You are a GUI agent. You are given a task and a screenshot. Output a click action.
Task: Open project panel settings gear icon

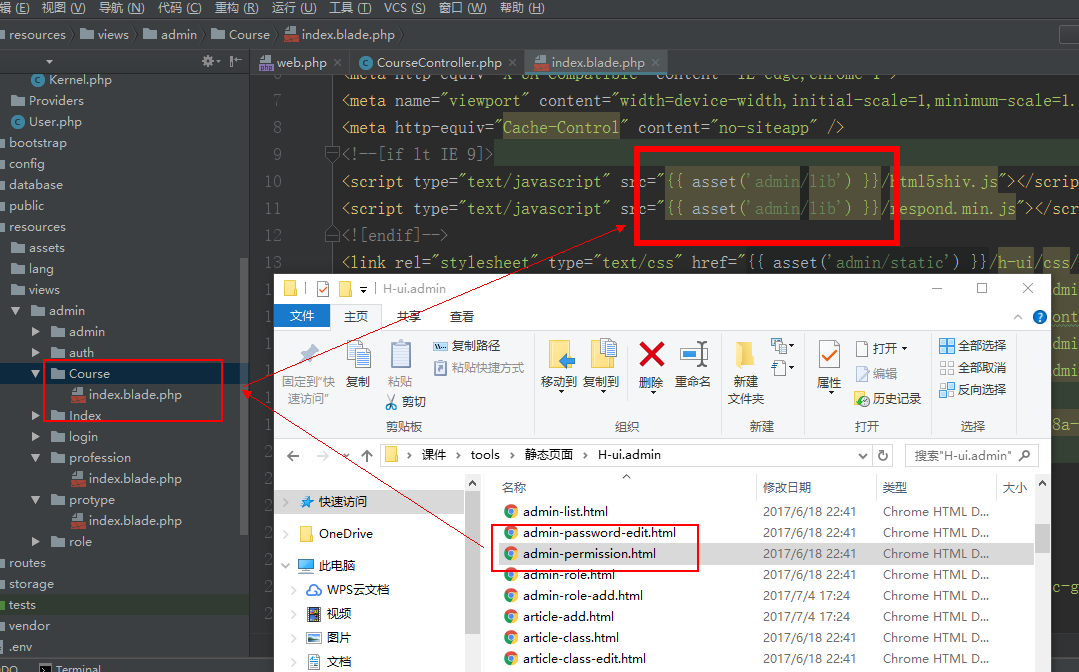[x=209, y=61]
